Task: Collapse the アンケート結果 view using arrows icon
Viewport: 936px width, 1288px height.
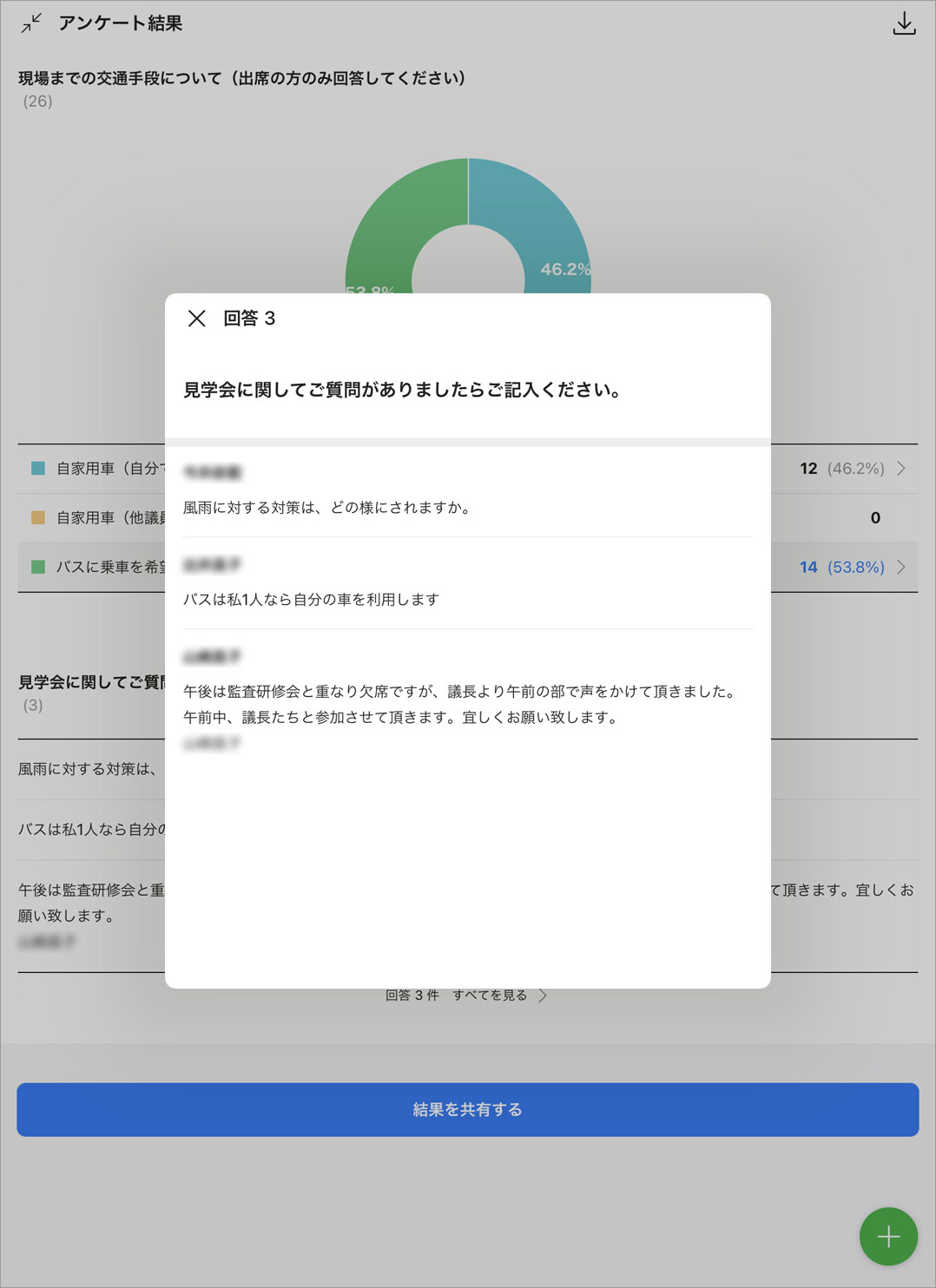Action: click(31, 23)
